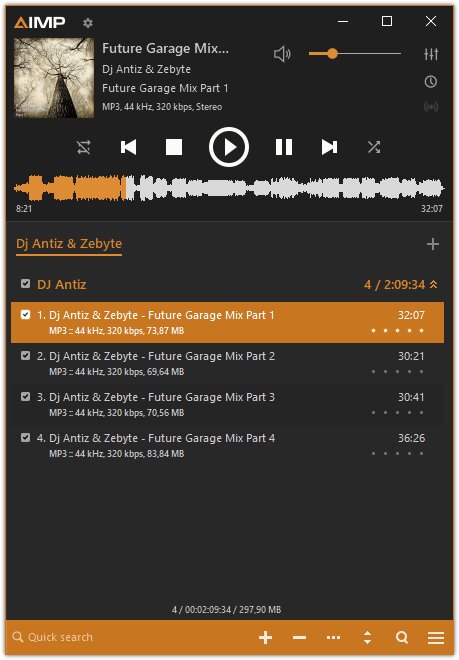
Task: Uncheck the Future Garage Mix Part 2 checkbox
Action: tap(25, 356)
